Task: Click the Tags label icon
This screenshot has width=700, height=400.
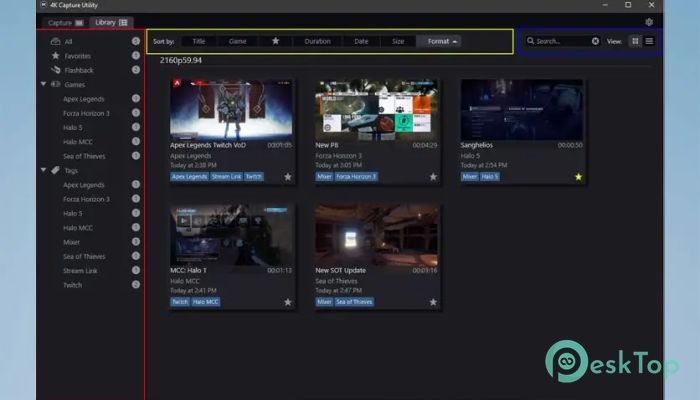Action: (x=56, y=170)
